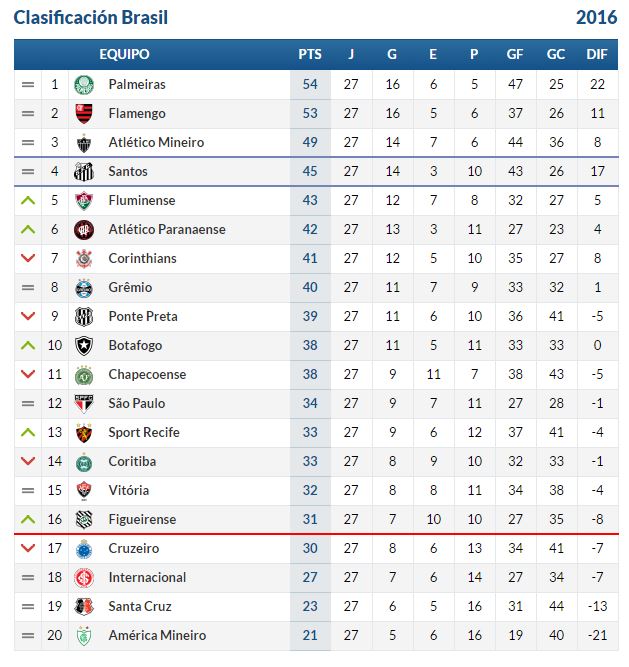
Task: Open the Atlético Mineiro team link
Action: [156, 143]
